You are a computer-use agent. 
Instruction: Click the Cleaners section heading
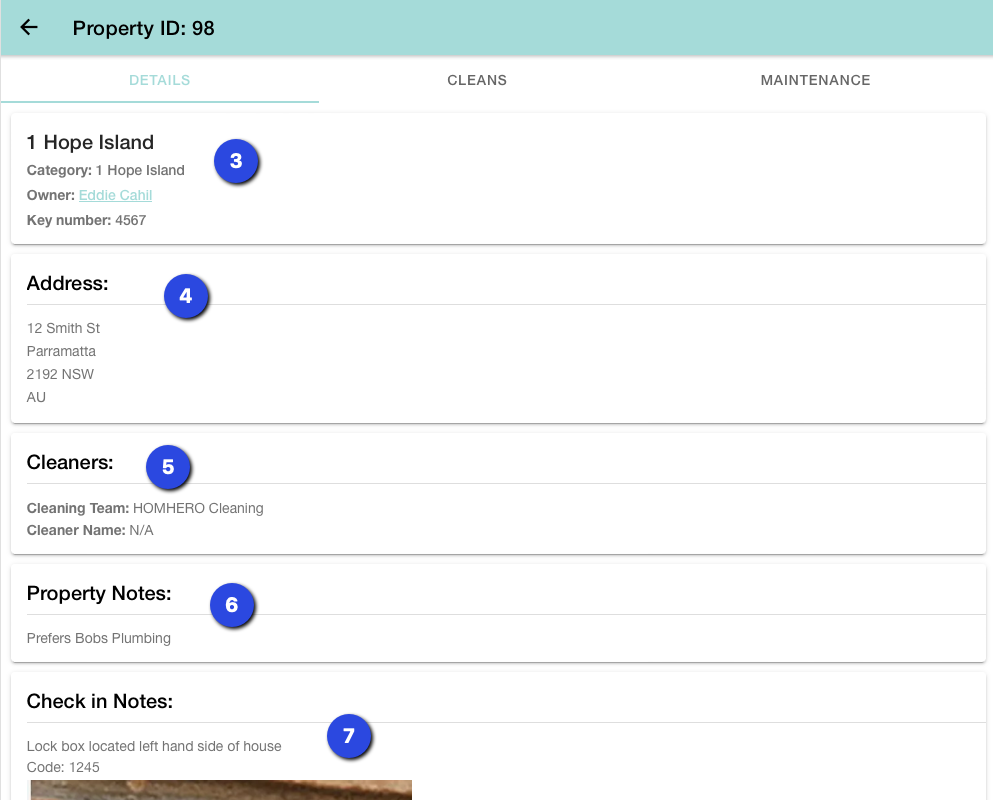70,462
